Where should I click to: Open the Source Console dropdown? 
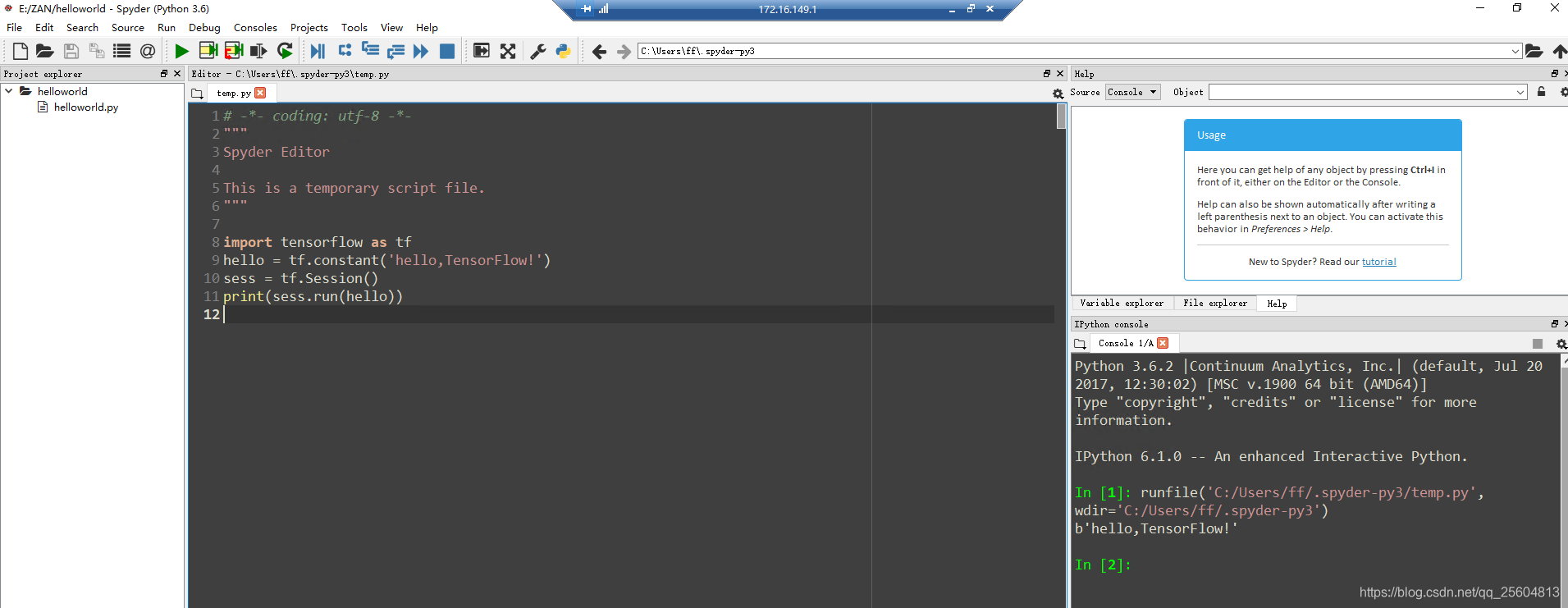(1132, 92)
